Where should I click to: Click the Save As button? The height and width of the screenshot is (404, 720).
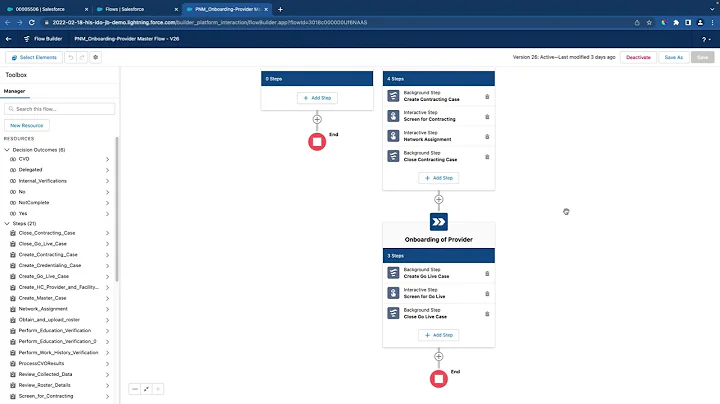(674, 57)
